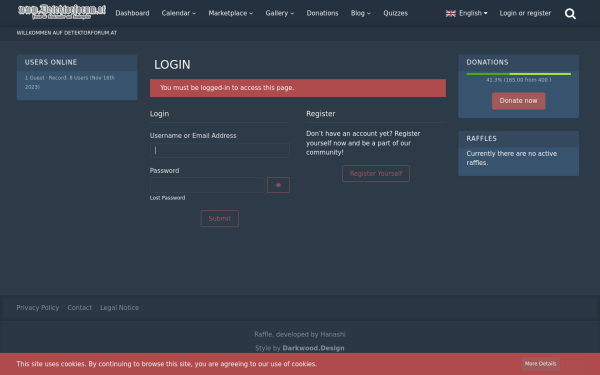Open Donations in navigation bar
The width and height of the screenshot is (600, 375).
pyautogui.click(x=322, y=13)
